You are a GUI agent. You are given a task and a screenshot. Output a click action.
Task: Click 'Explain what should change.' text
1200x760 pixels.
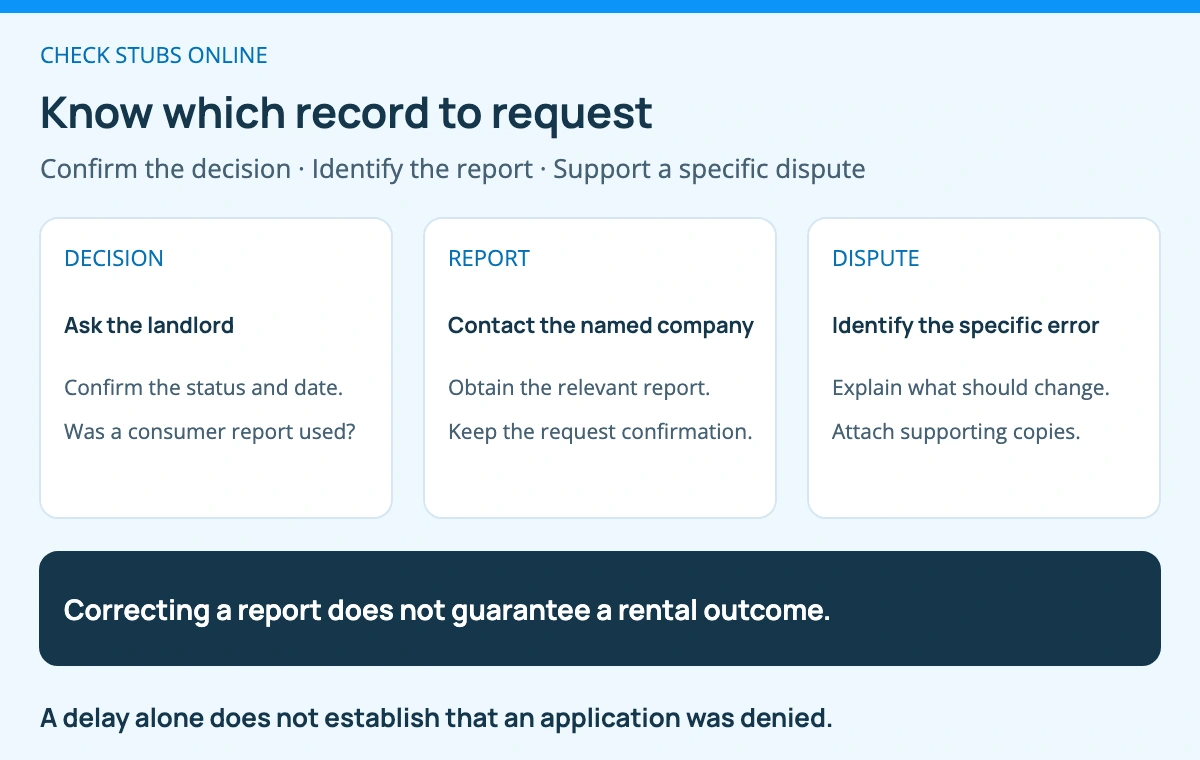(971, 388)
